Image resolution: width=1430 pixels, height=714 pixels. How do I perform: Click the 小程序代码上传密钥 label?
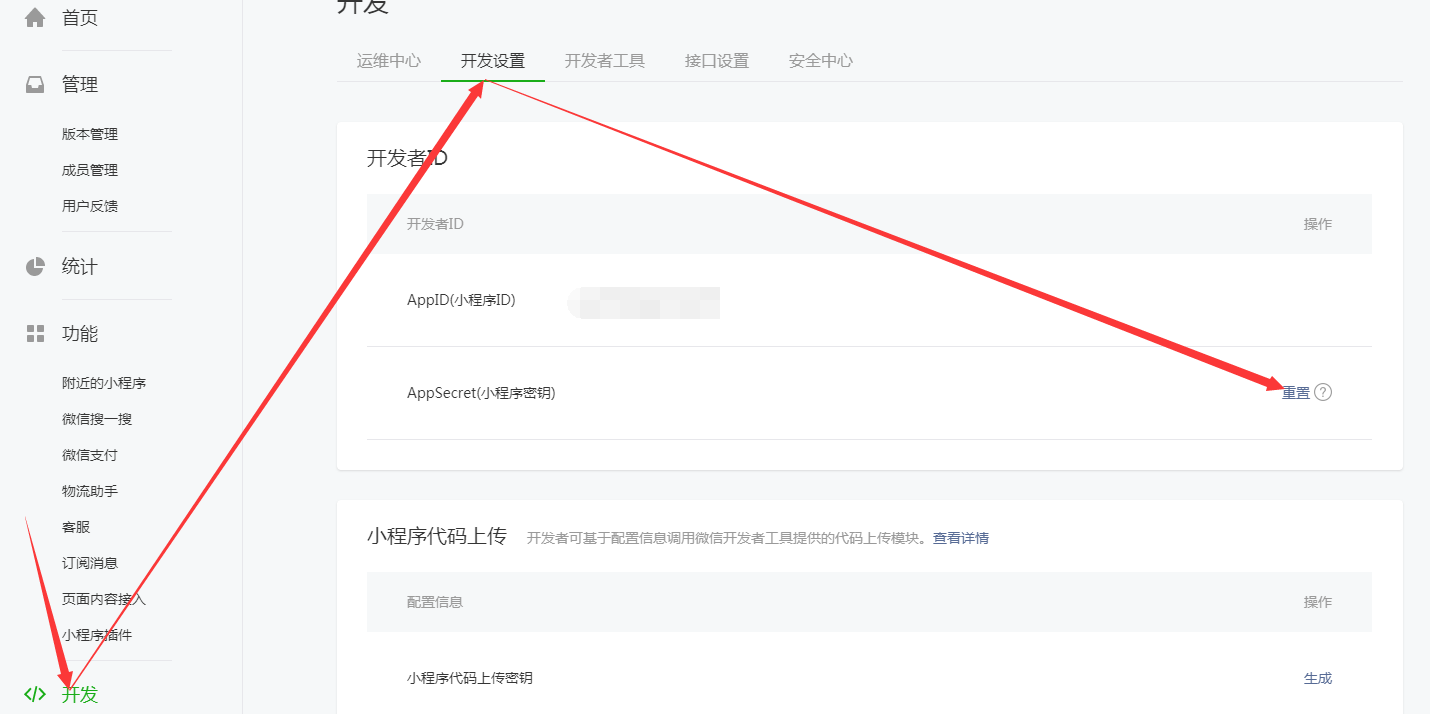(470, 678)
